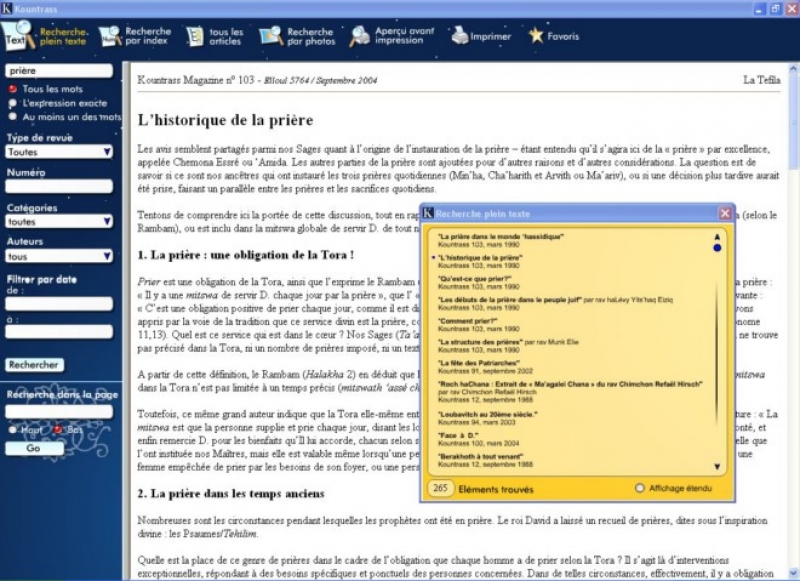Select the L'expression exacte option
The height and width of the screenshot is (581, 800).
13,103
